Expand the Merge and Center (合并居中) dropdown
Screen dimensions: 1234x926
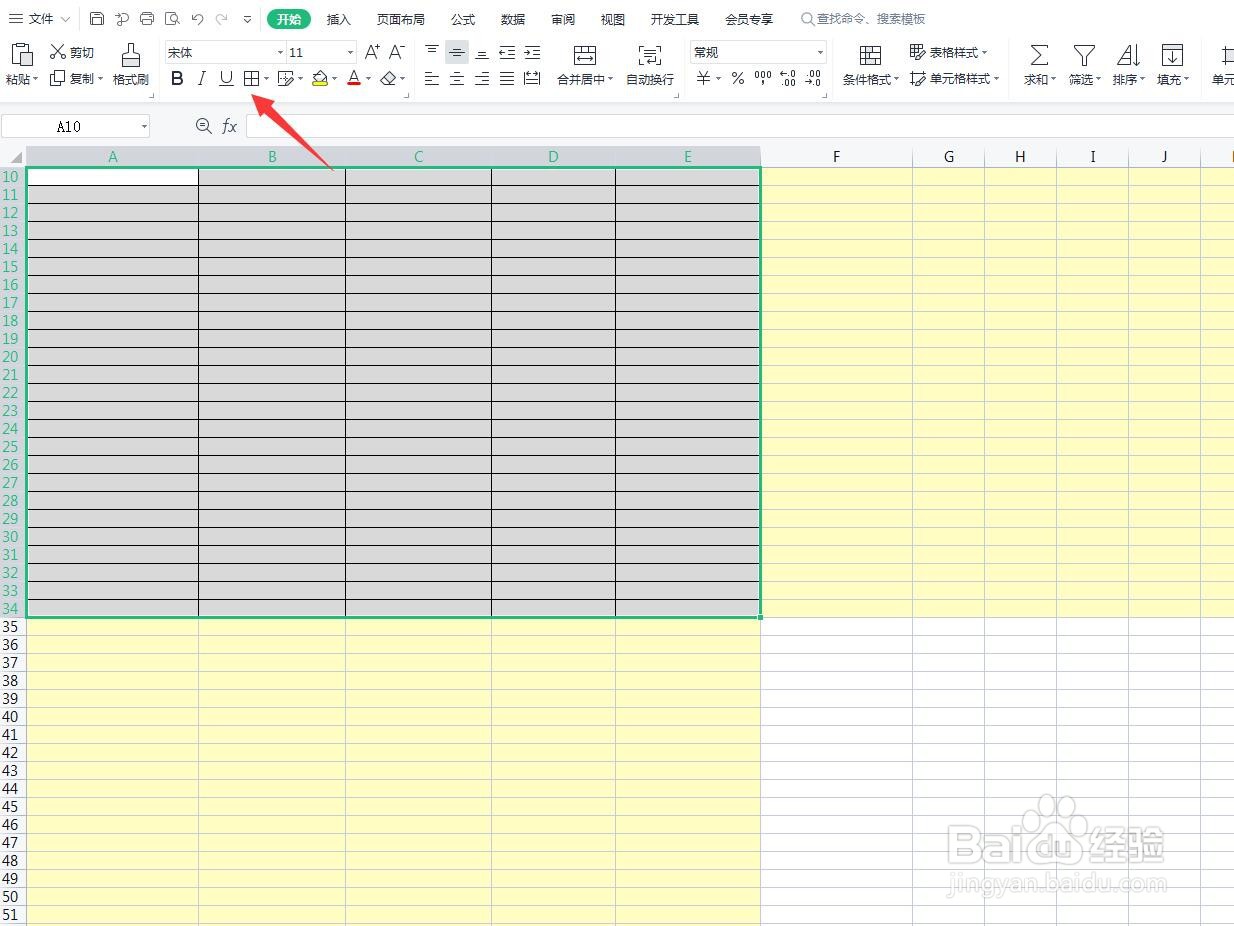point(611,79)
